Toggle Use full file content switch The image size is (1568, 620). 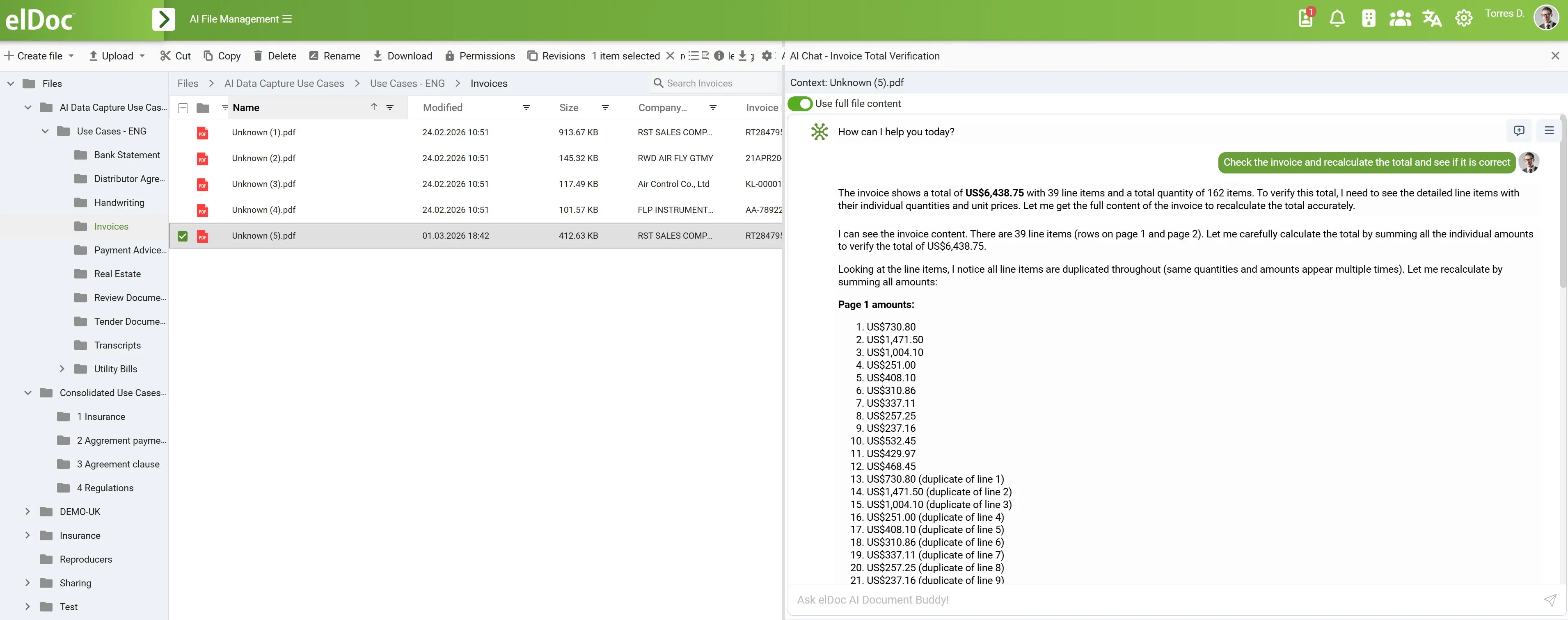click(801, 103)
